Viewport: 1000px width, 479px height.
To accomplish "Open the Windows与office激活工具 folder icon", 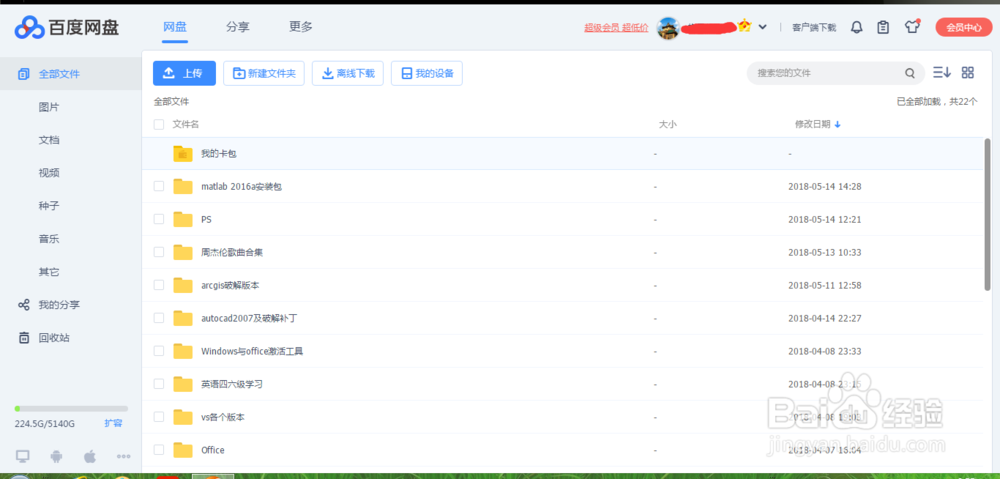I will click(x=183, y=351).
